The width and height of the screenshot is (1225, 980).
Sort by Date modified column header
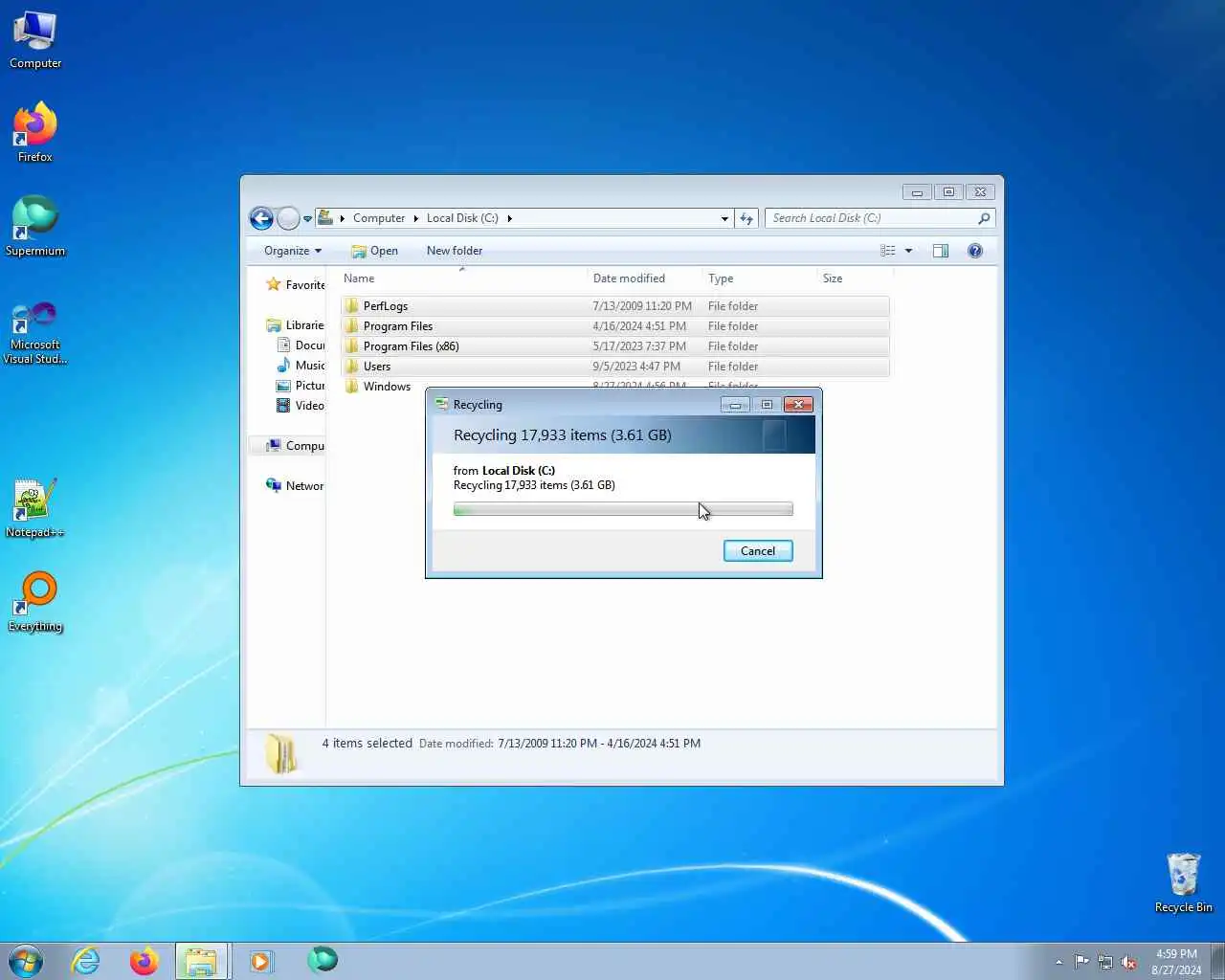coord(645,278)
